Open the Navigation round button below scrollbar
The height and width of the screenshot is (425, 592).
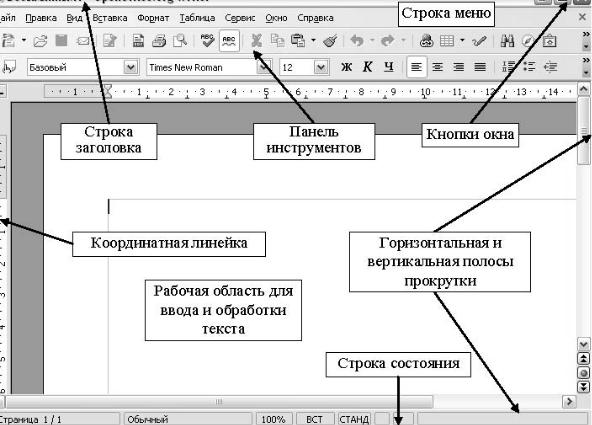coord(584,373)
